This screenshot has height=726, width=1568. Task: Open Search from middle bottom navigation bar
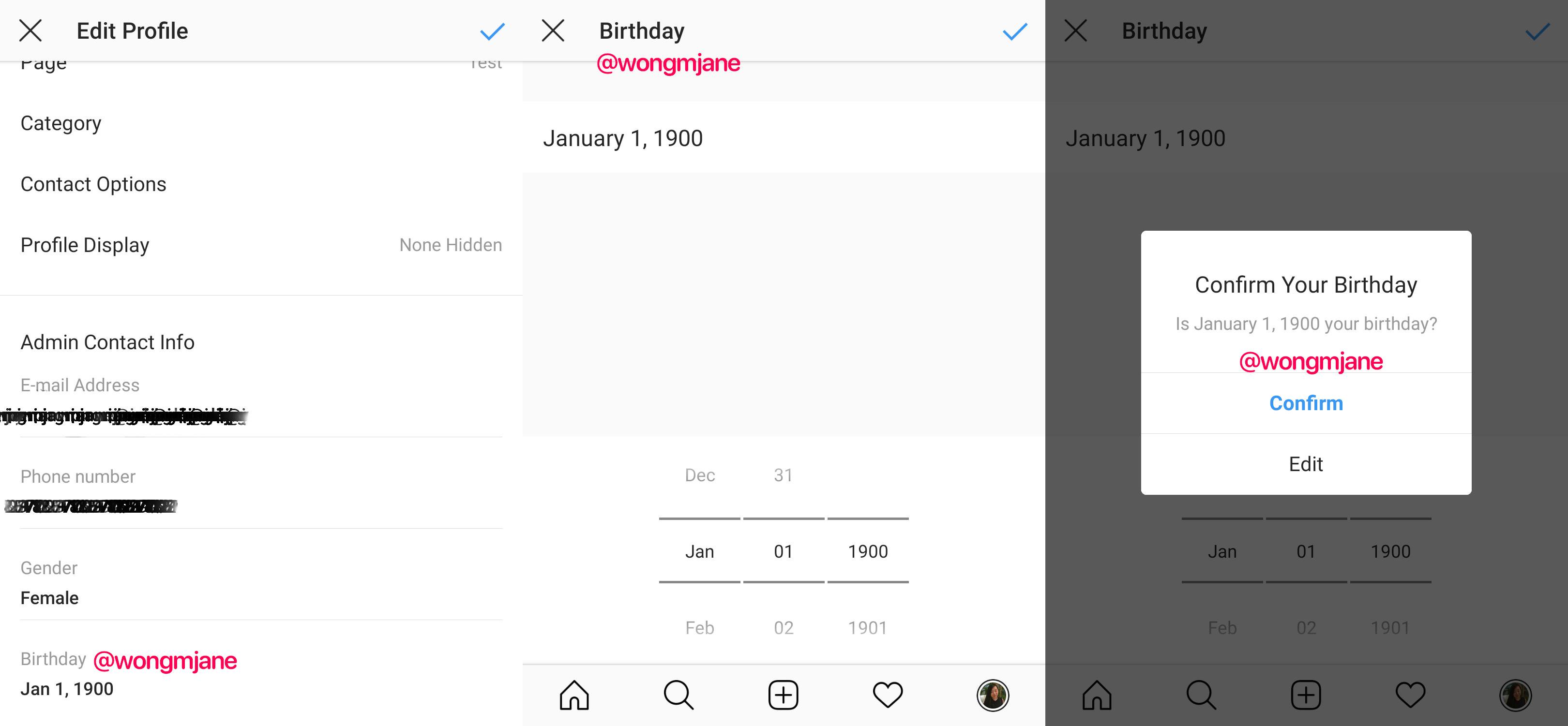pos(678,695)
